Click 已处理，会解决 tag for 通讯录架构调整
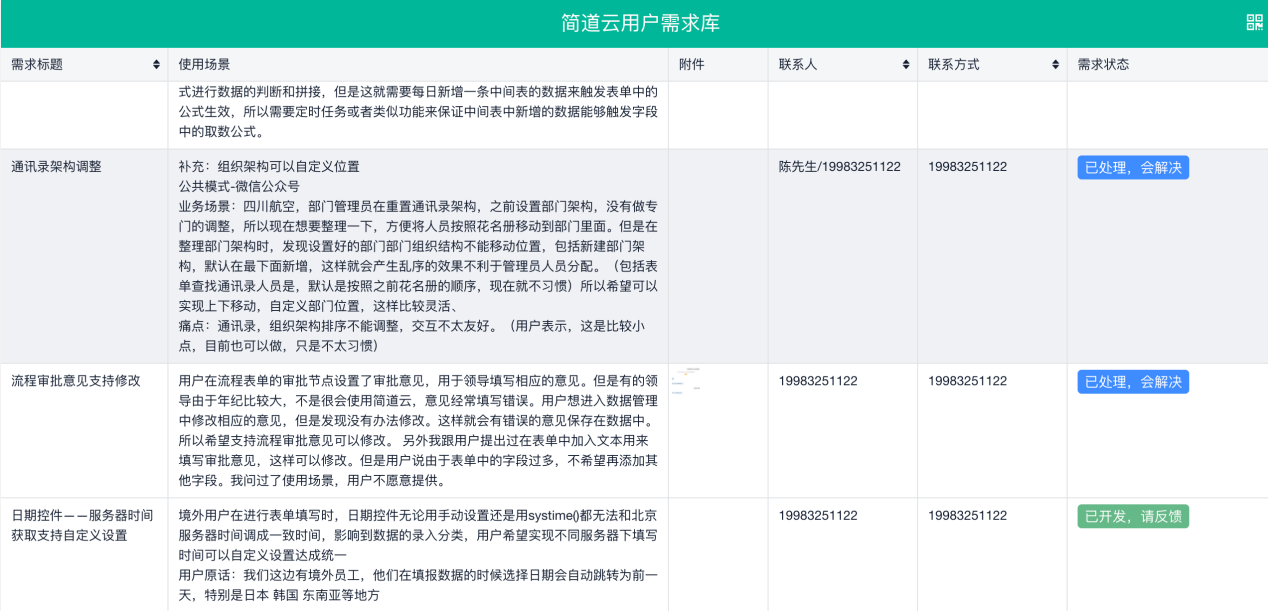Viewport: 1268px width, 611px height. click(x=1132, y=168)
